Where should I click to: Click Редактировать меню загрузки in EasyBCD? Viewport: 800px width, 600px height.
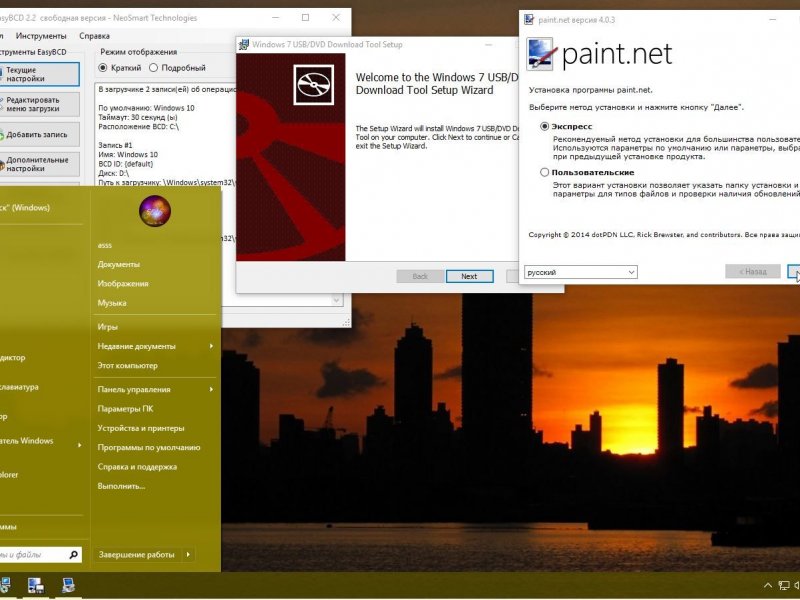click(x=39, y=104)
